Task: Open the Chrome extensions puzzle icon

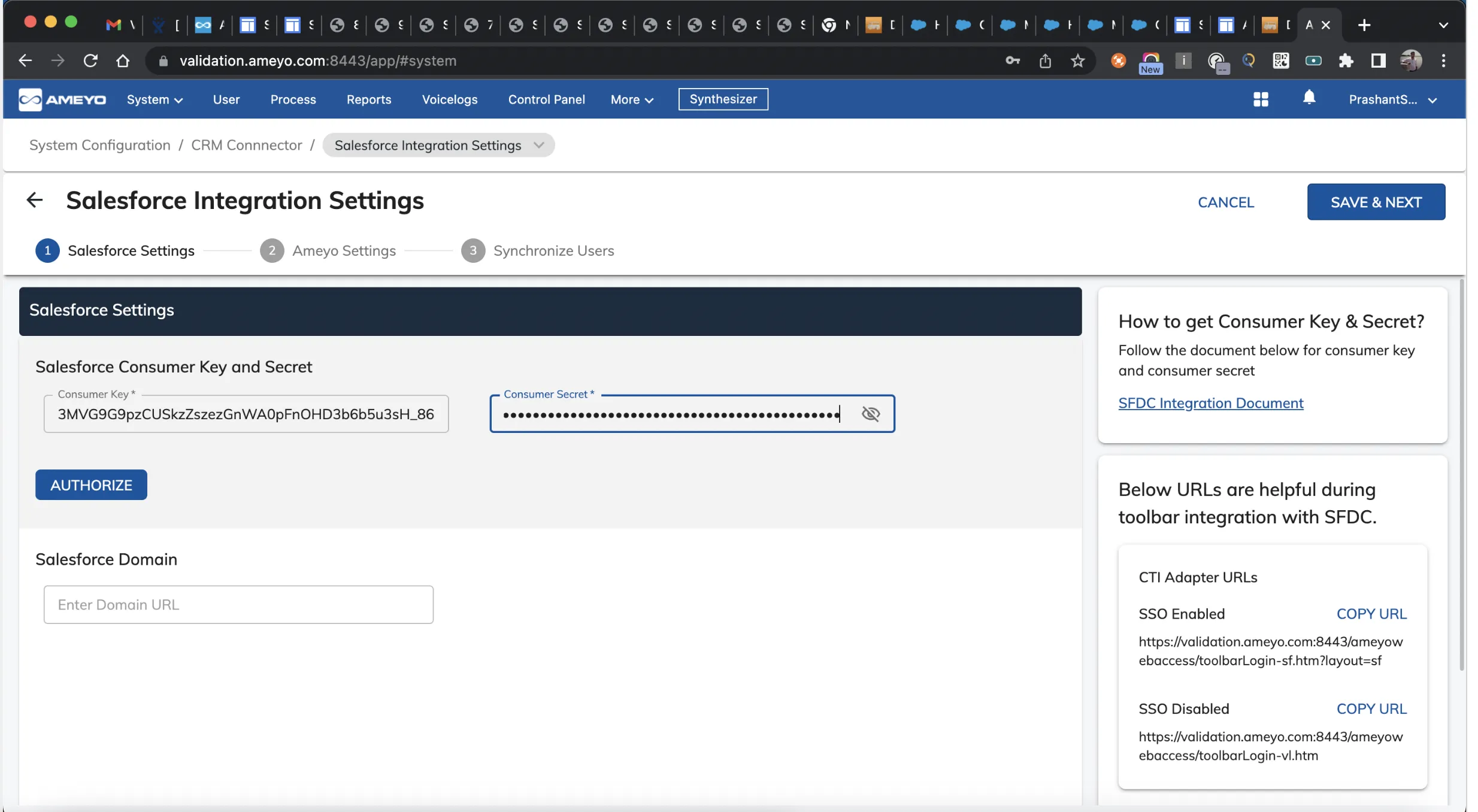Action: coord(1346,60)
